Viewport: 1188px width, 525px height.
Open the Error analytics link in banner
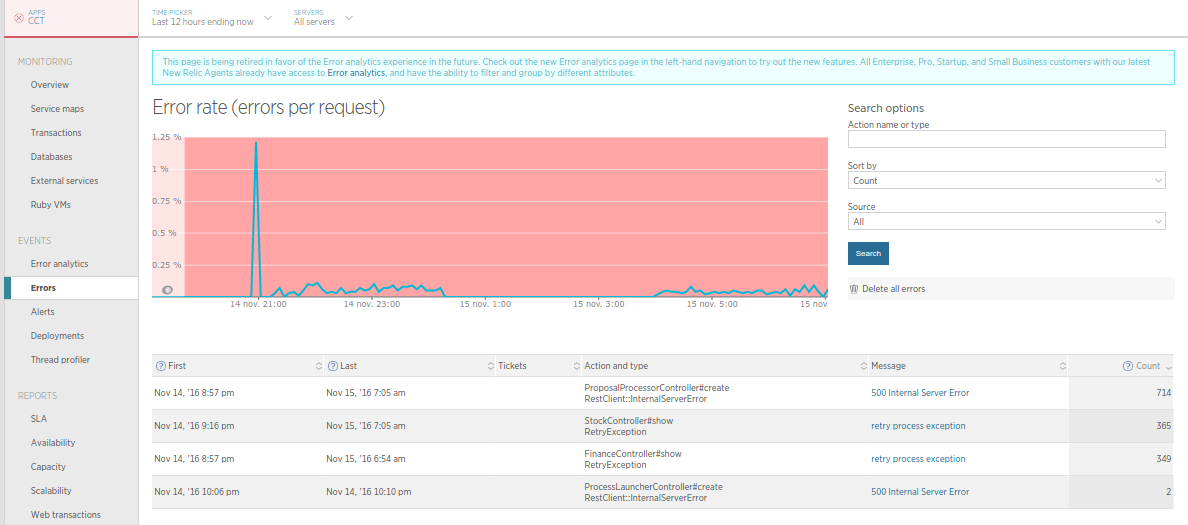[x=356, y=73]
